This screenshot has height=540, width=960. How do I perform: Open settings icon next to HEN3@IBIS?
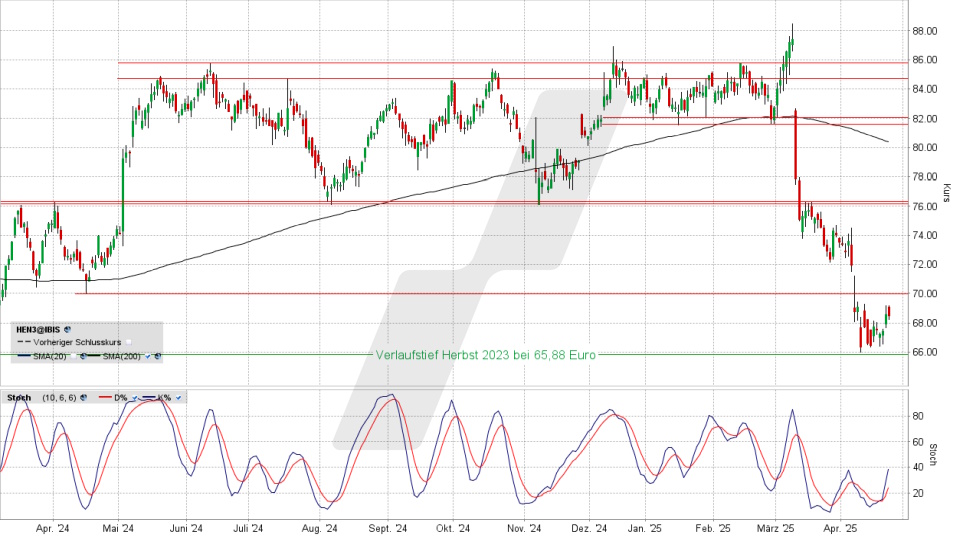[67, 329]
